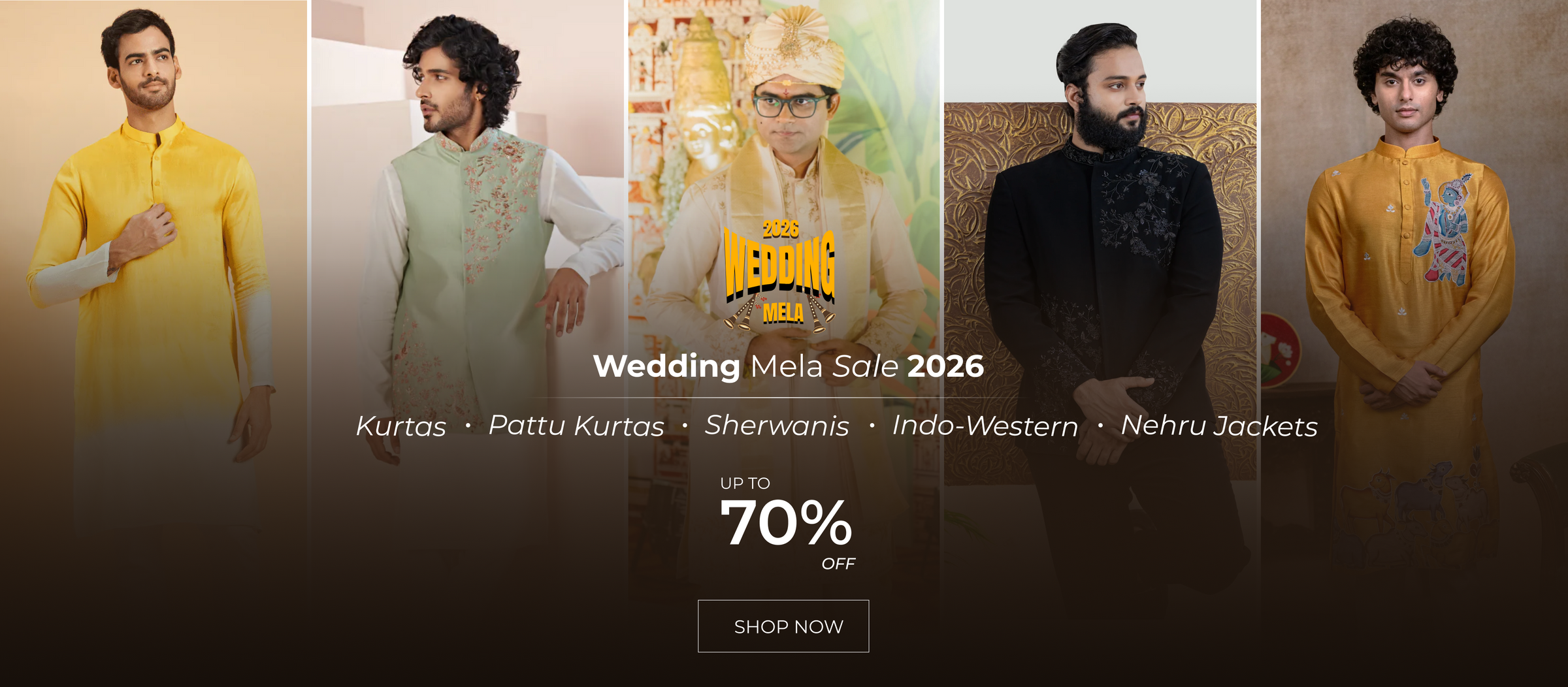Viewport: 1568px width, 687px height.
Task: Click the Wedding Mela Sale 2026 headline
Action: [x=788, y=366]
